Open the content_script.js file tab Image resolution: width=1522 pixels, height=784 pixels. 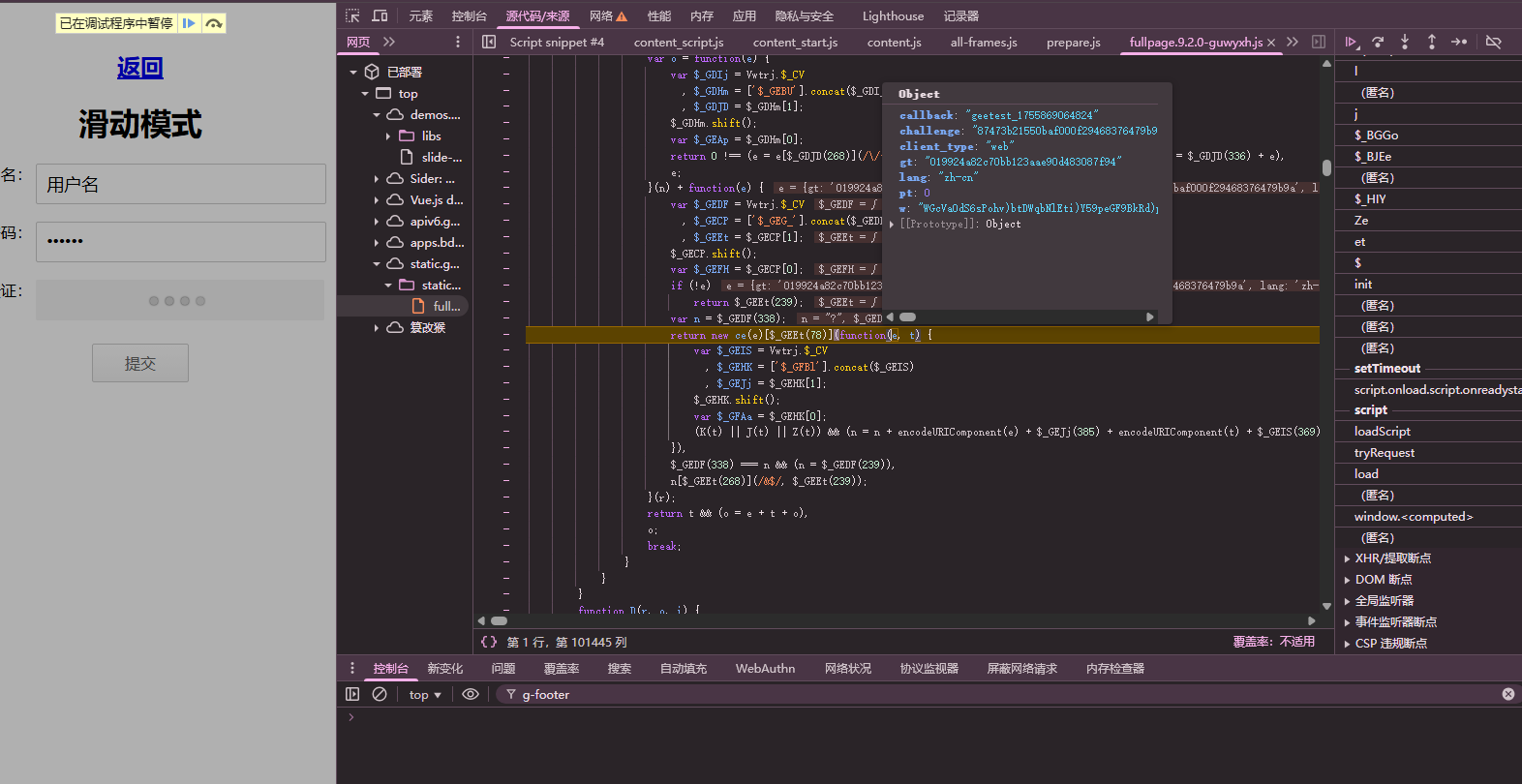(679, 43)
